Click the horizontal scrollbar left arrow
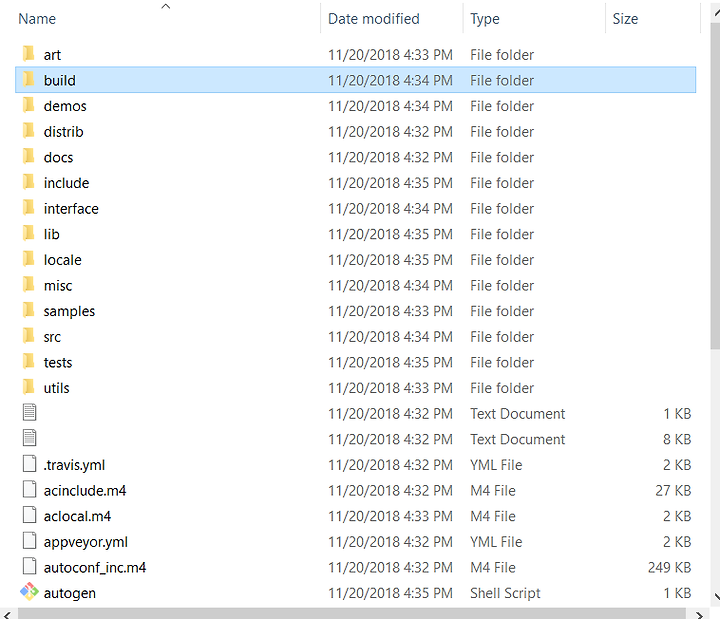720x619 pixels. 7,614
